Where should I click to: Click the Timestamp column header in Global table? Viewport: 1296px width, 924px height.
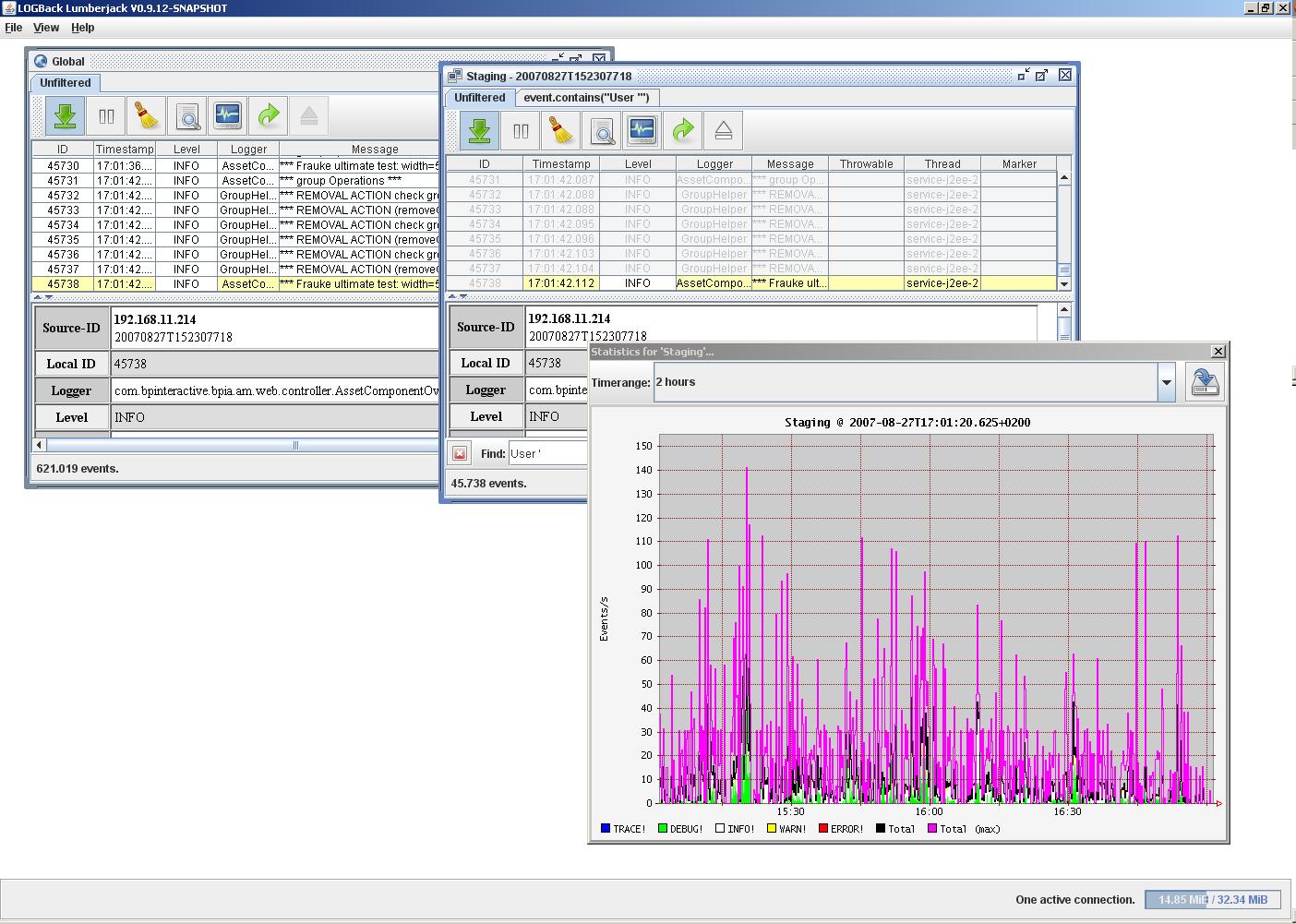[x=125, y=149]
